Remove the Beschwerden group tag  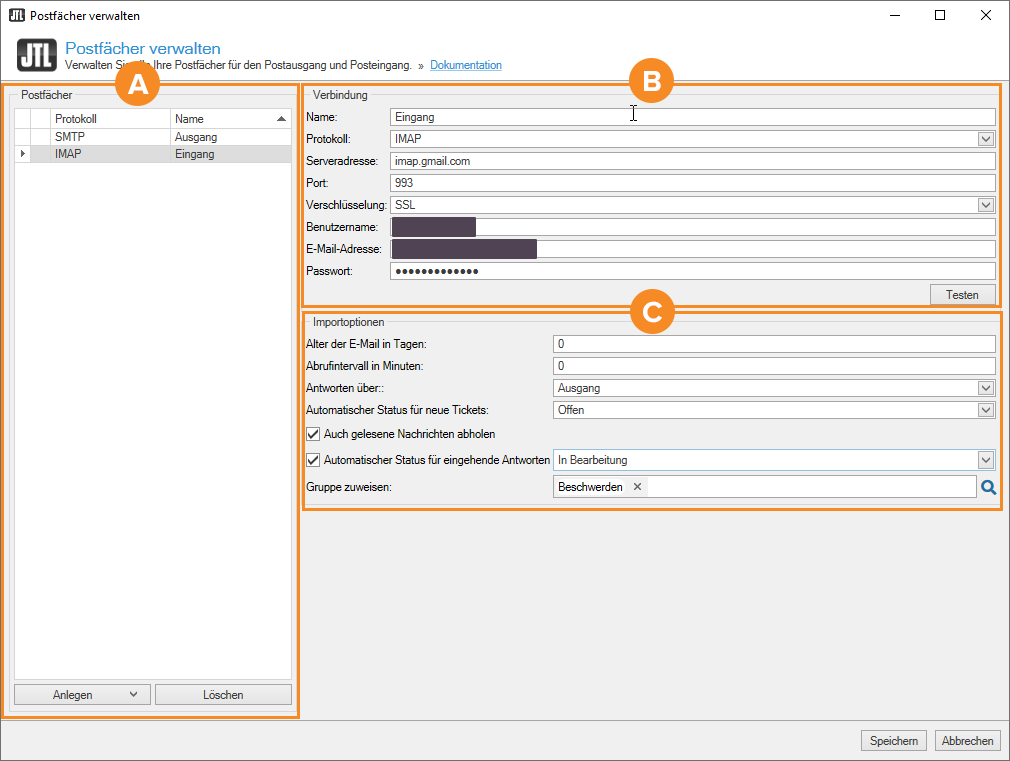(x=637, y=487)
